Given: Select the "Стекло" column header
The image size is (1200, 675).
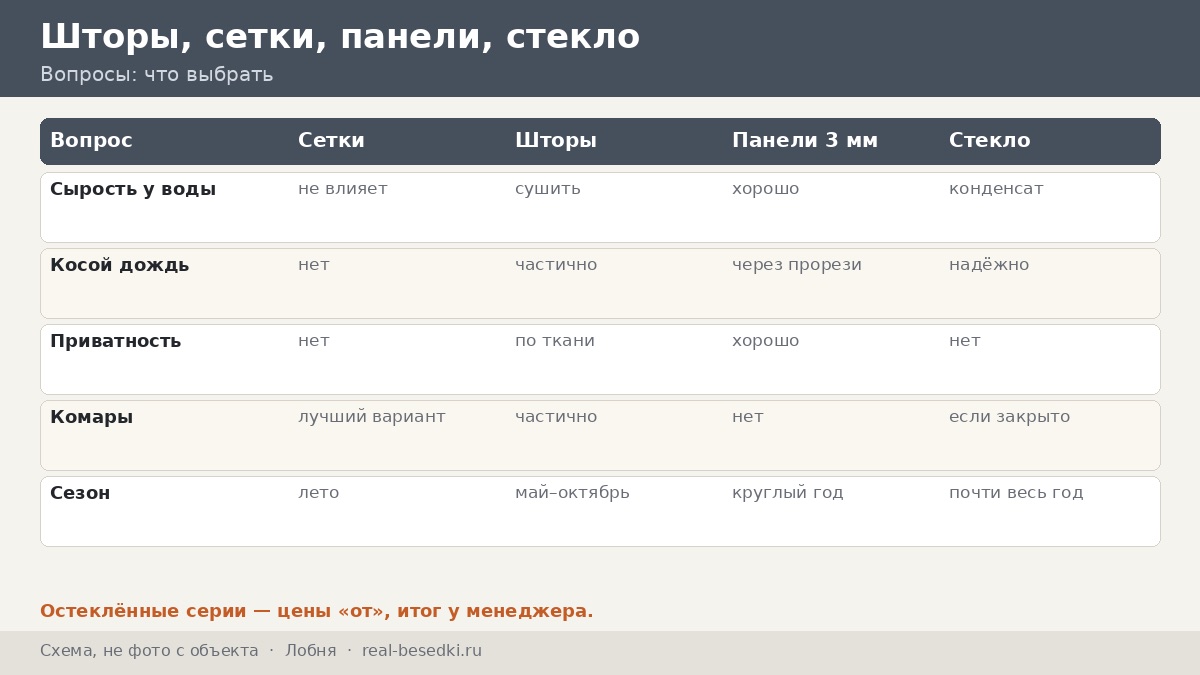Looking at the screenshot, I should 989,141.
